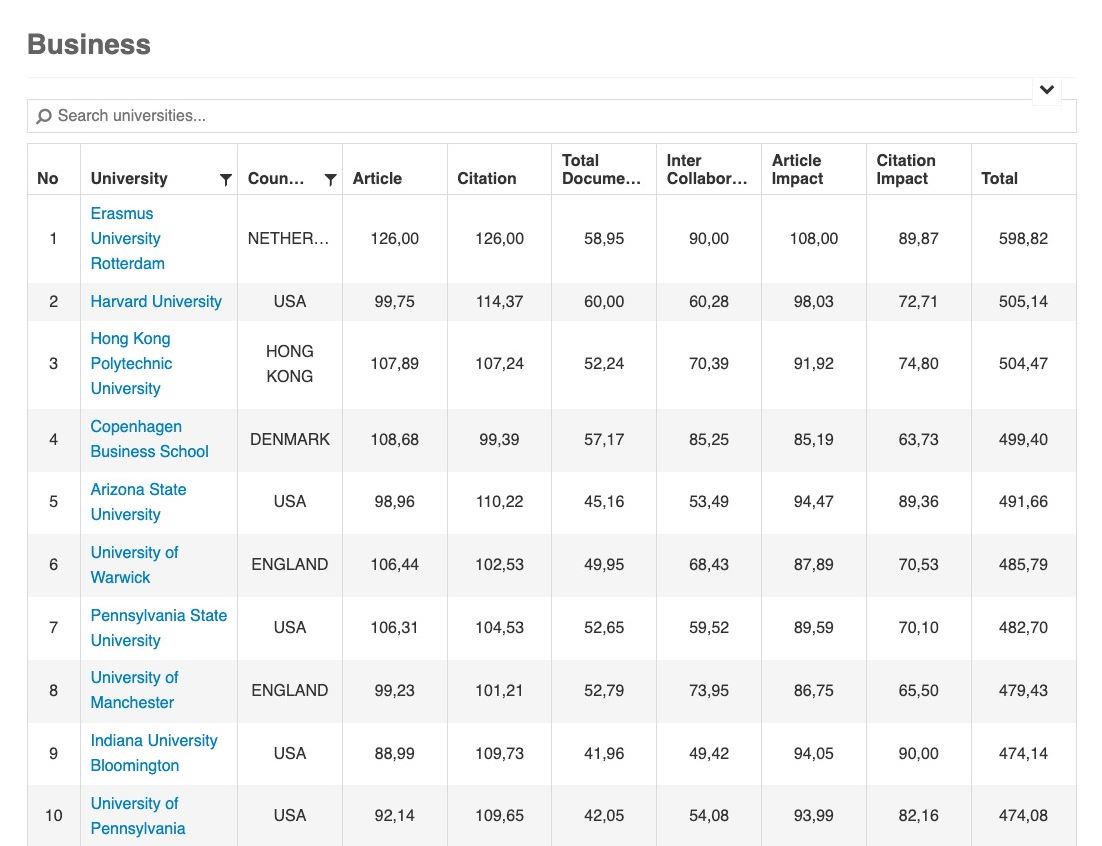
Task: Select Arizona State article impact 94,47
Action: [x=813, y=502]
